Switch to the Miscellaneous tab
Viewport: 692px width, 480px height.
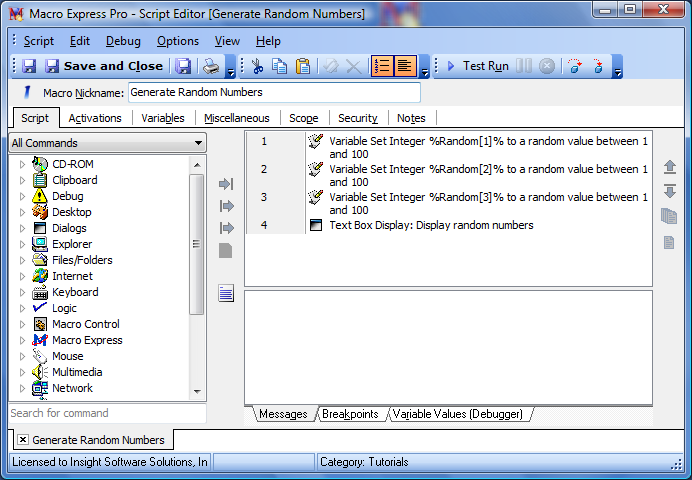[237, 118]
